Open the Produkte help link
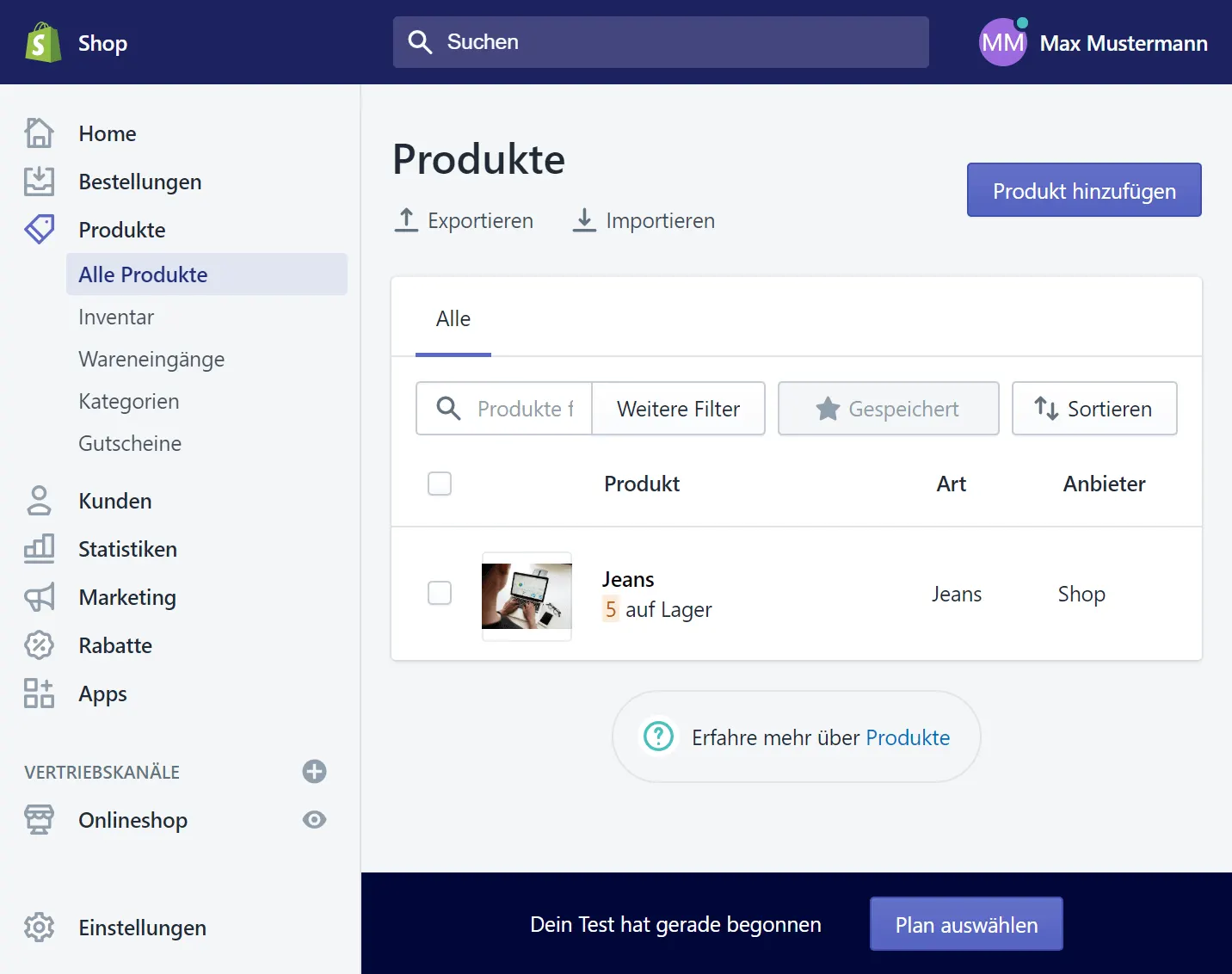This screenshot has width=1232, height=974. pos(908,737)
